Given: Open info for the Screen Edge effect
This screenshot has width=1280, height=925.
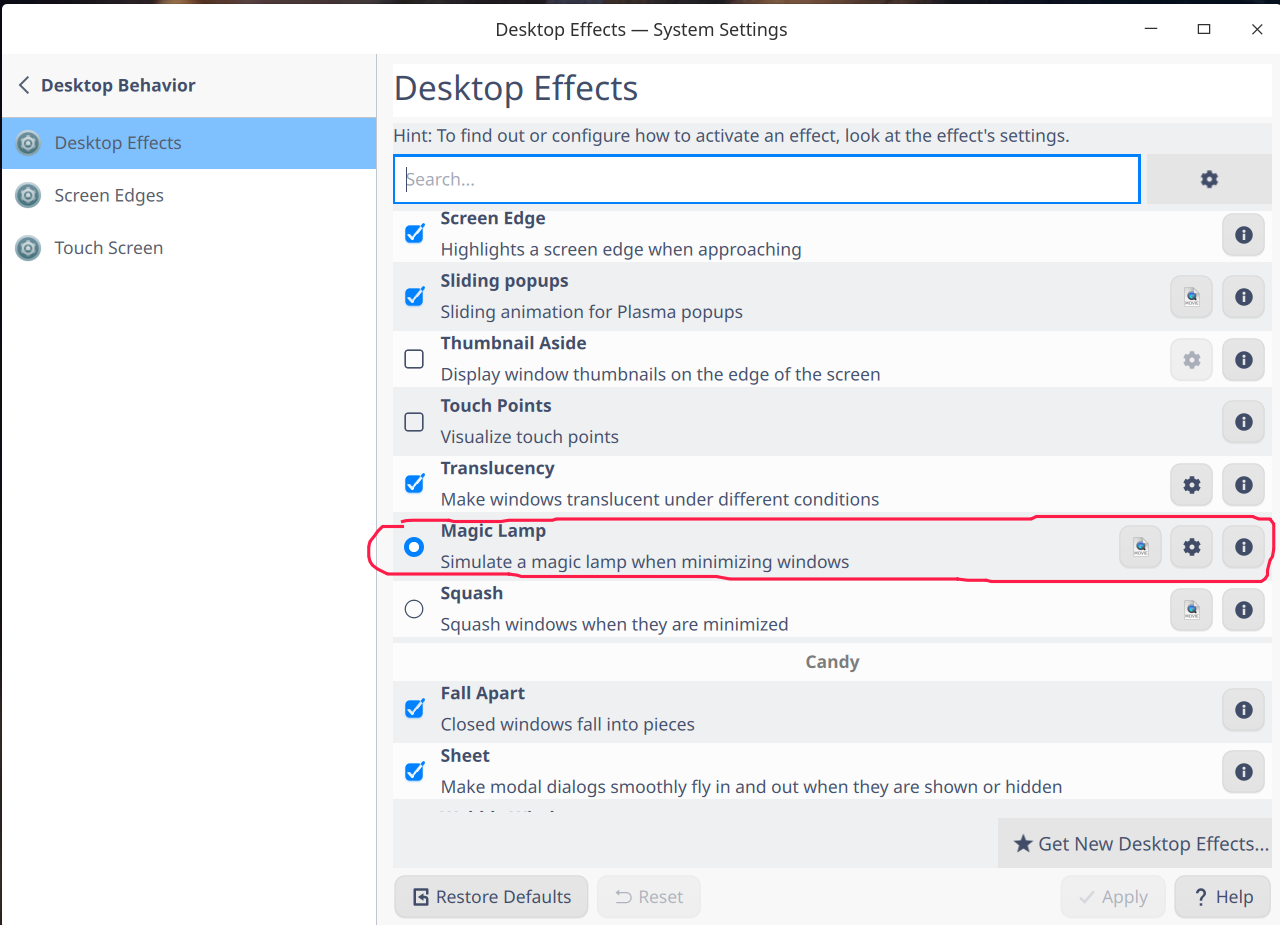Looking at the screenshot, I should pyautogui.click(x=1243, y=235).
